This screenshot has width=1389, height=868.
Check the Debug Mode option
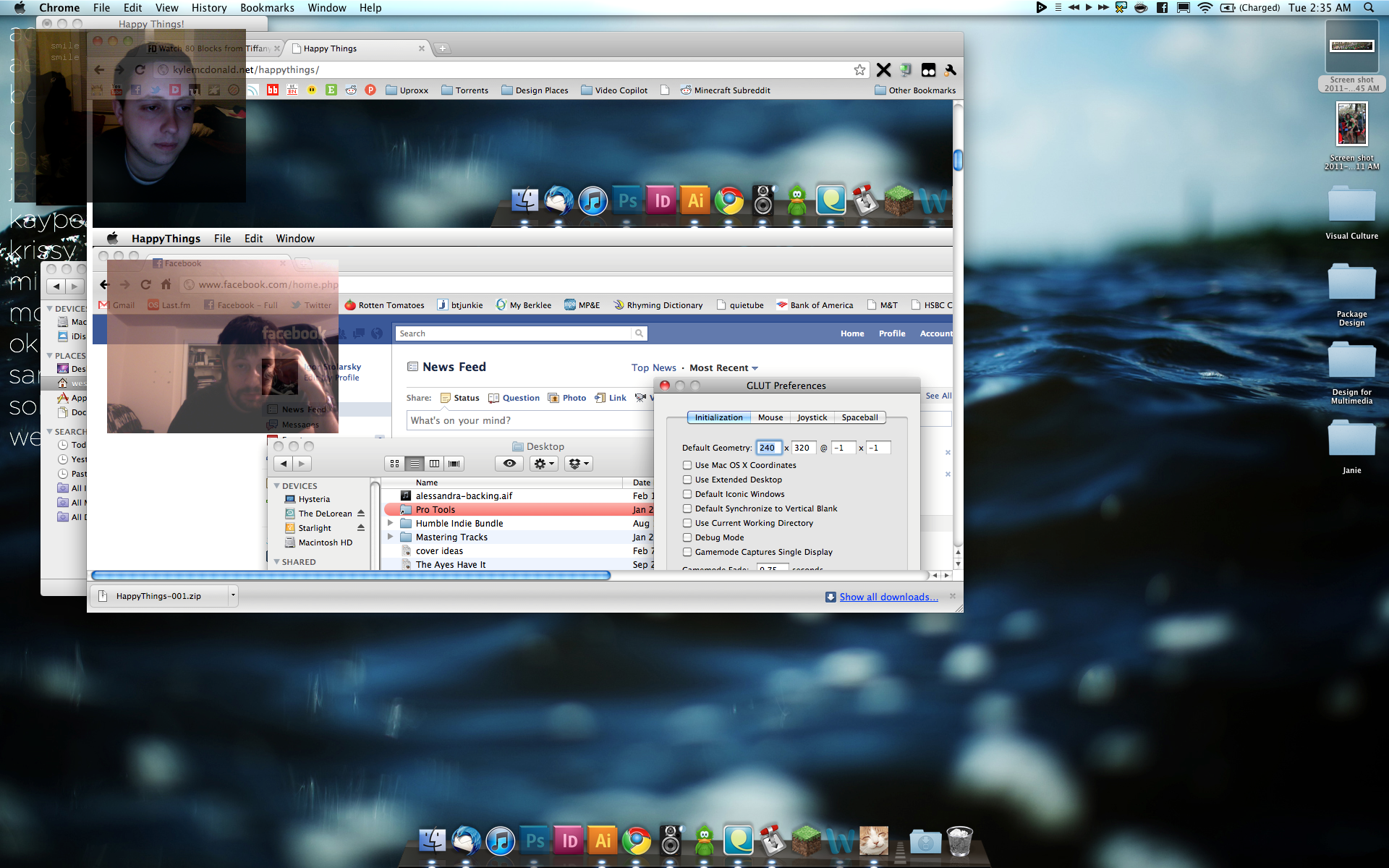(687, 537)
